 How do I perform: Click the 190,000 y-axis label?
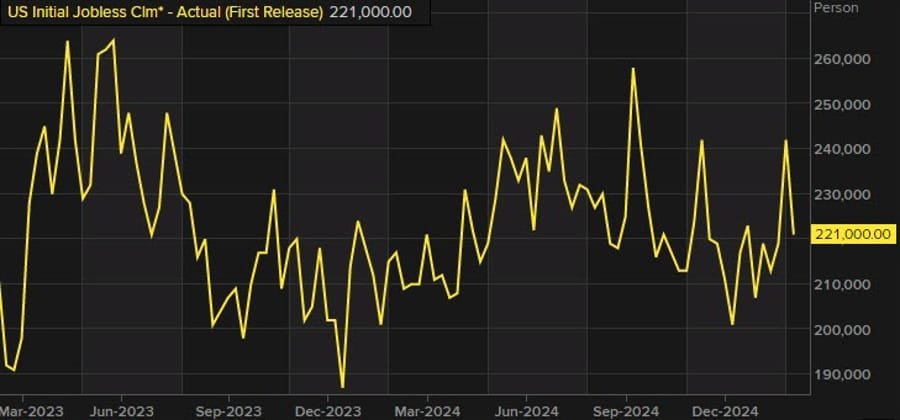(x=842, y=375)
